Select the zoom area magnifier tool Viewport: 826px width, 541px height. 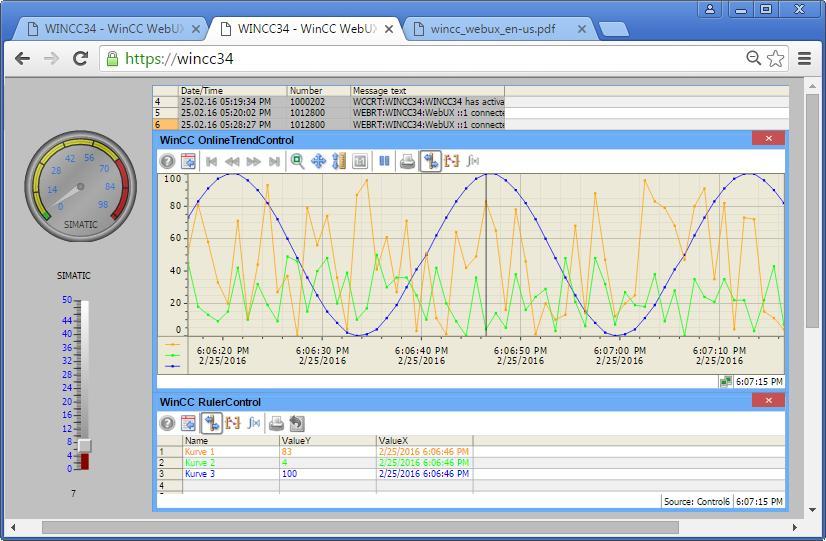pos(298,161)
